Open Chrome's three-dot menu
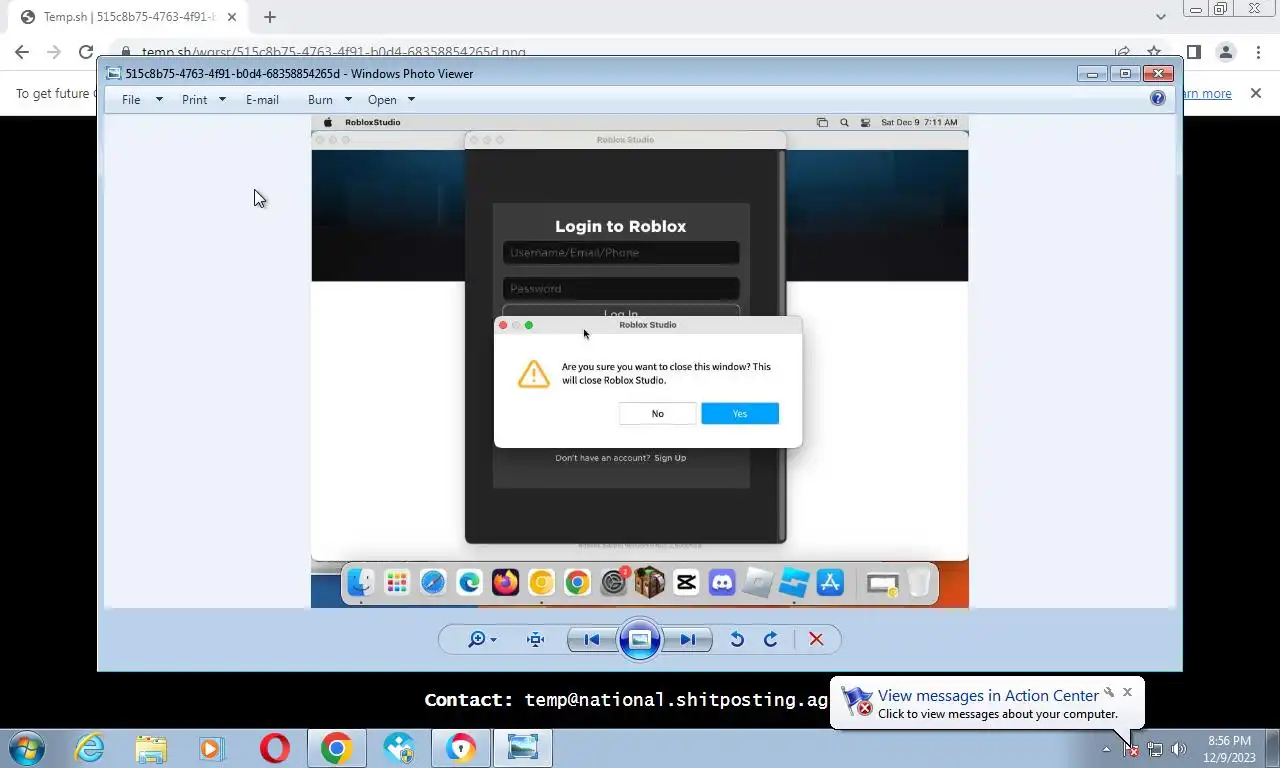Viewport: 1280px width, 768px height. click(x=1258, y=52)
